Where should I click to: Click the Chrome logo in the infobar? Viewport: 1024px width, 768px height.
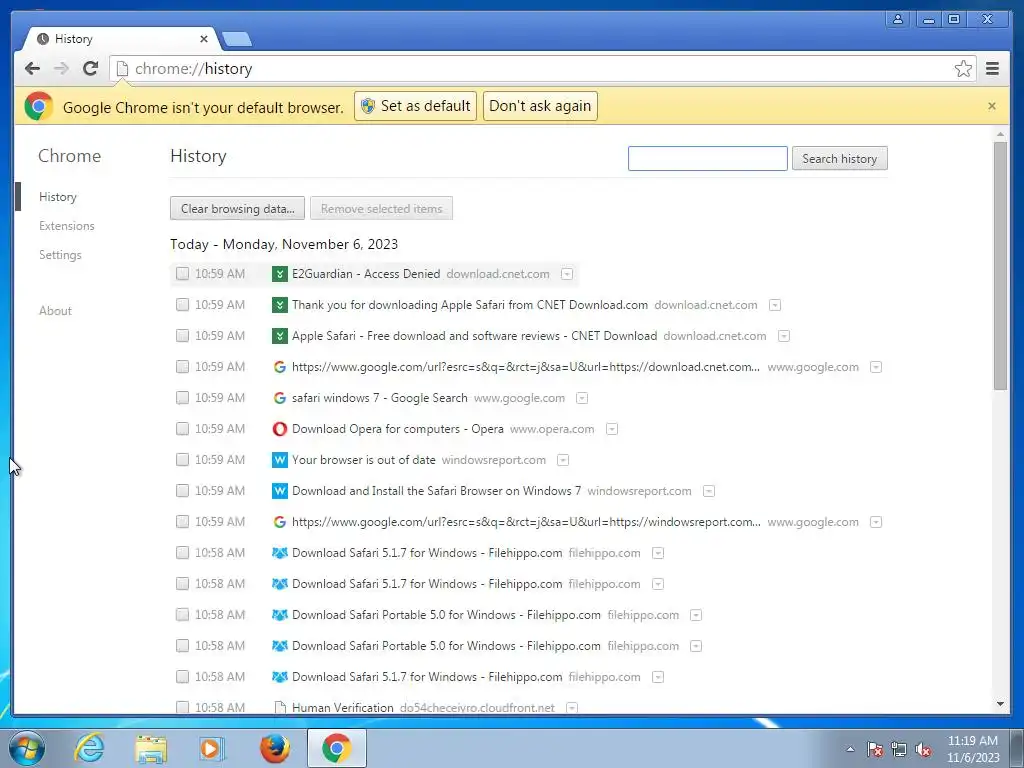pyautogui.click(x=39, y=106)
